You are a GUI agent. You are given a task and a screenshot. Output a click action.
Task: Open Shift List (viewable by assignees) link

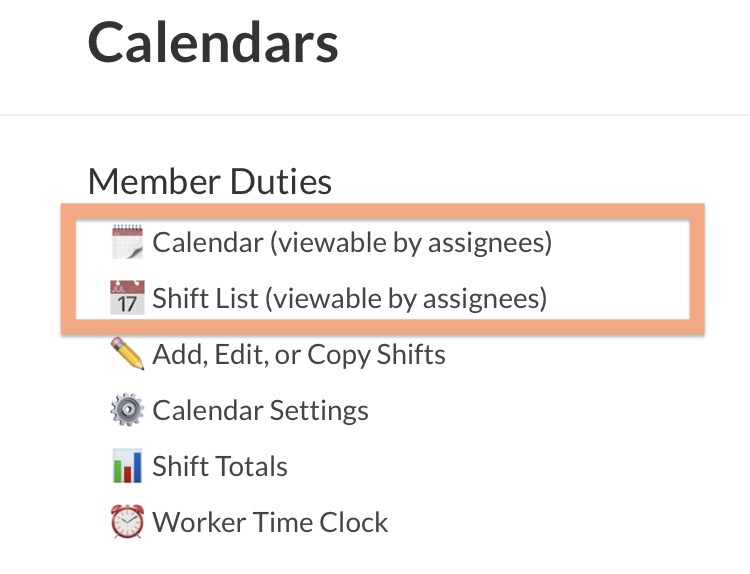tap(349, 298)
